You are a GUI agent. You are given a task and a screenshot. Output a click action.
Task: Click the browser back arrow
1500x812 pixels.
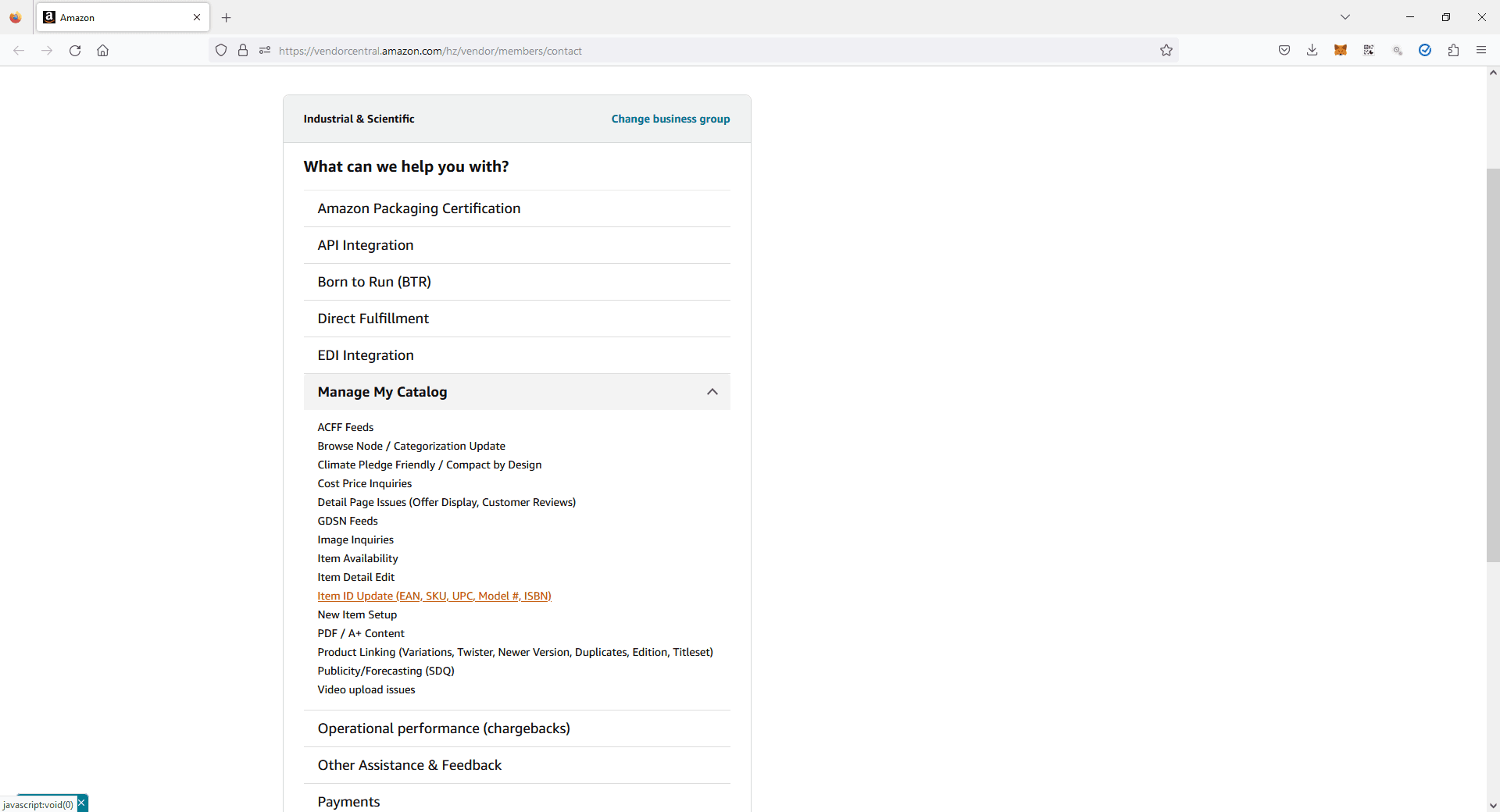click(19, 51)
